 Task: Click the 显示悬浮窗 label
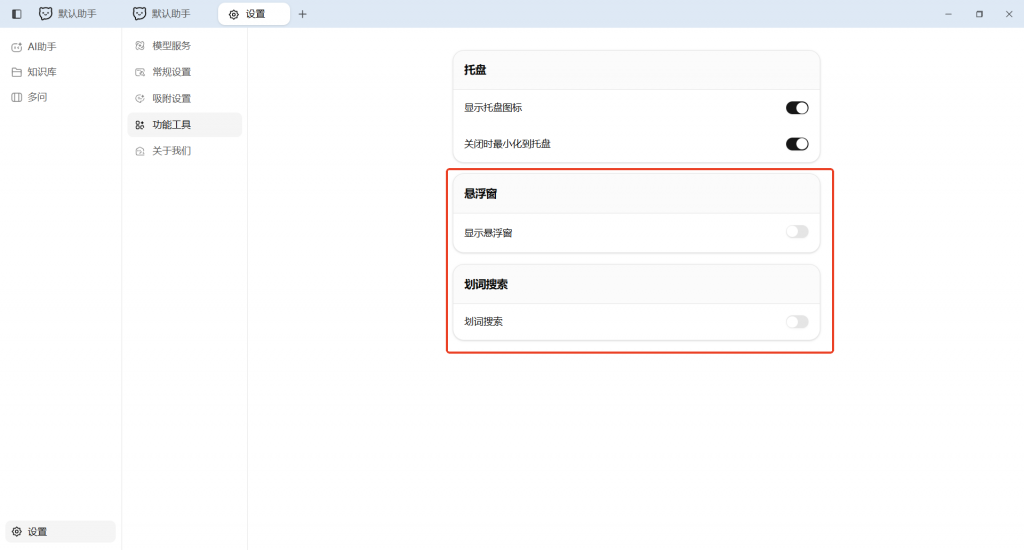click(x=488, y=233)
